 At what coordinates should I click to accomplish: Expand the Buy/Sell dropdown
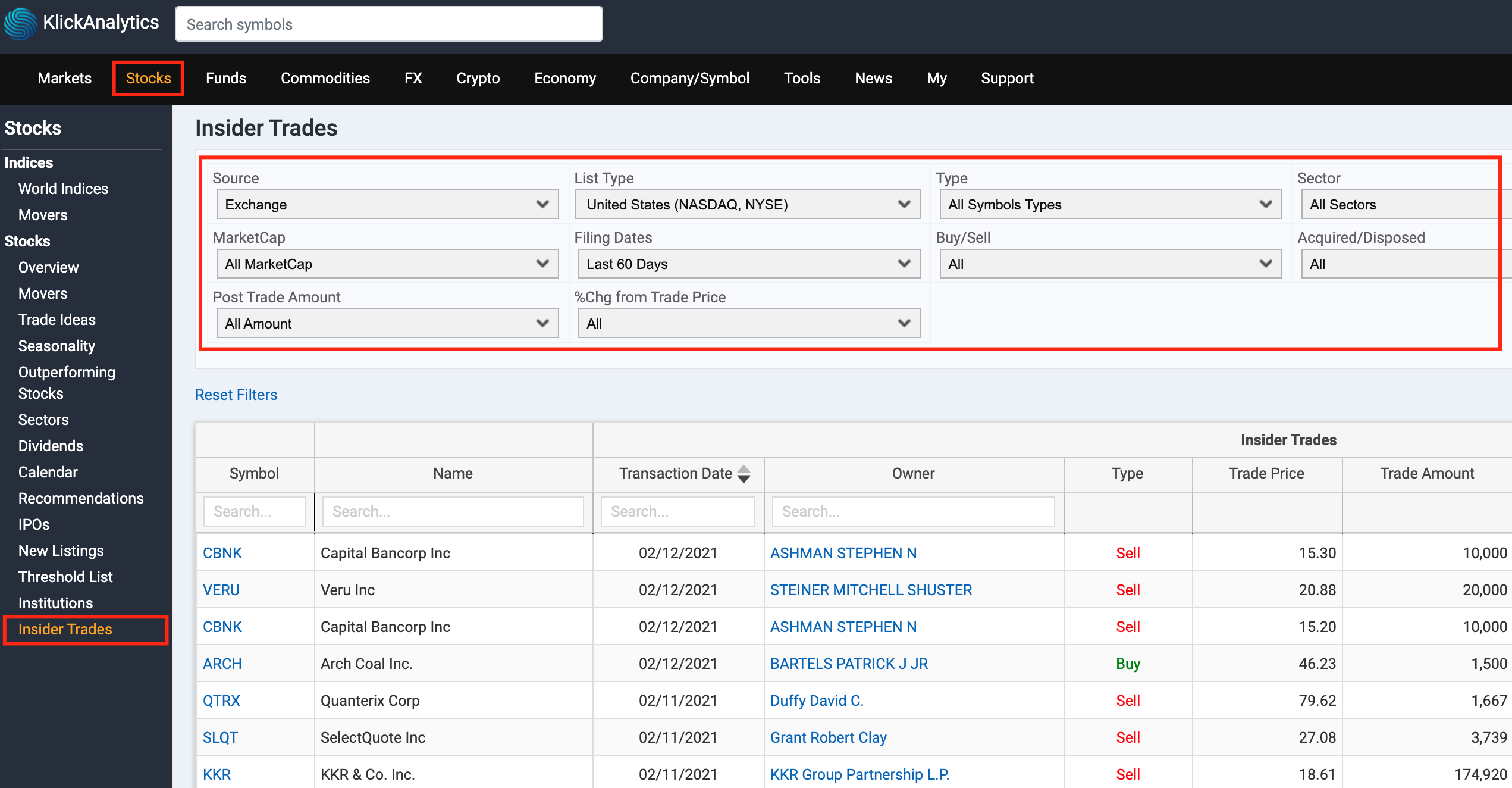pos(1111,264)
